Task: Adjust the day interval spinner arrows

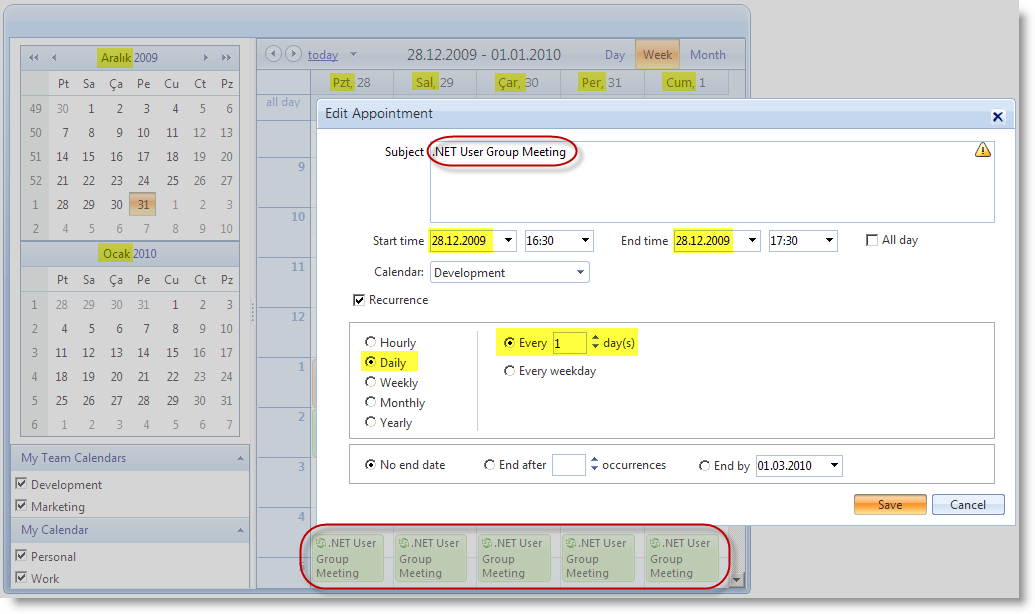Action: click(x=595, y=342)
